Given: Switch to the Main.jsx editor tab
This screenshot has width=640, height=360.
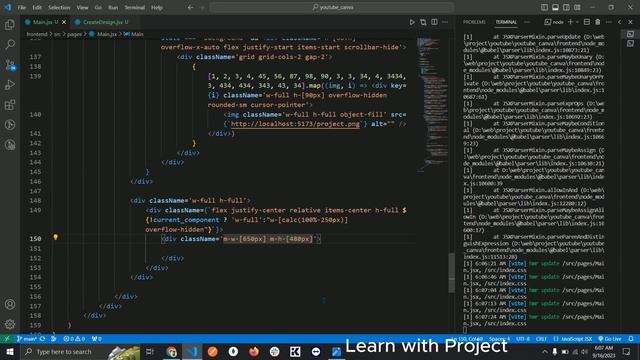Looking at the screenshot, I should coord(42,22).
